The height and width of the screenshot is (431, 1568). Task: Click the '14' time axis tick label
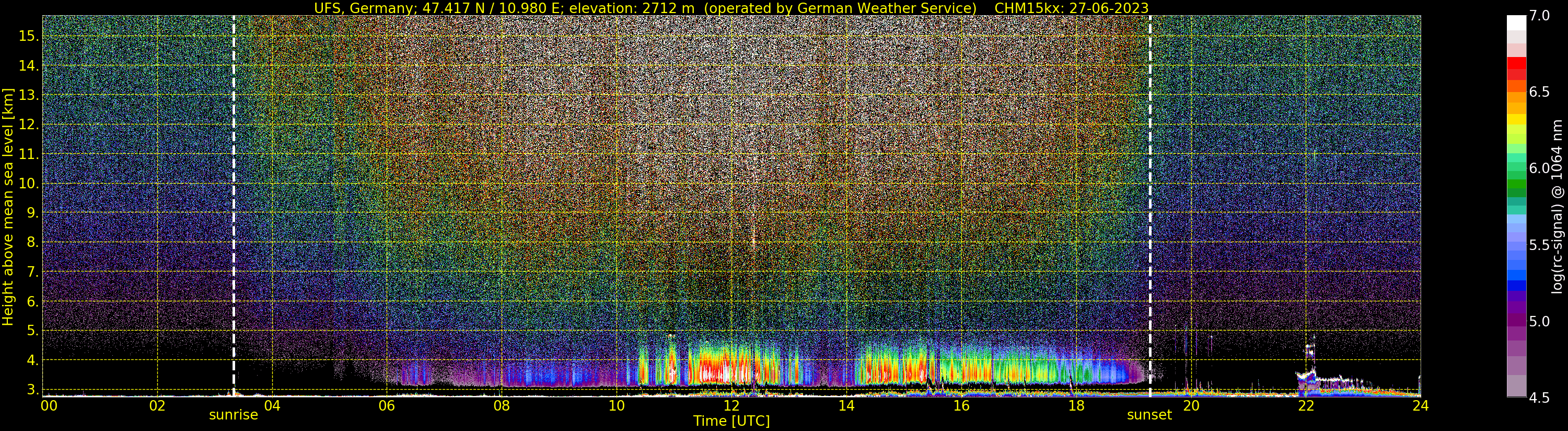click(846, 405)
